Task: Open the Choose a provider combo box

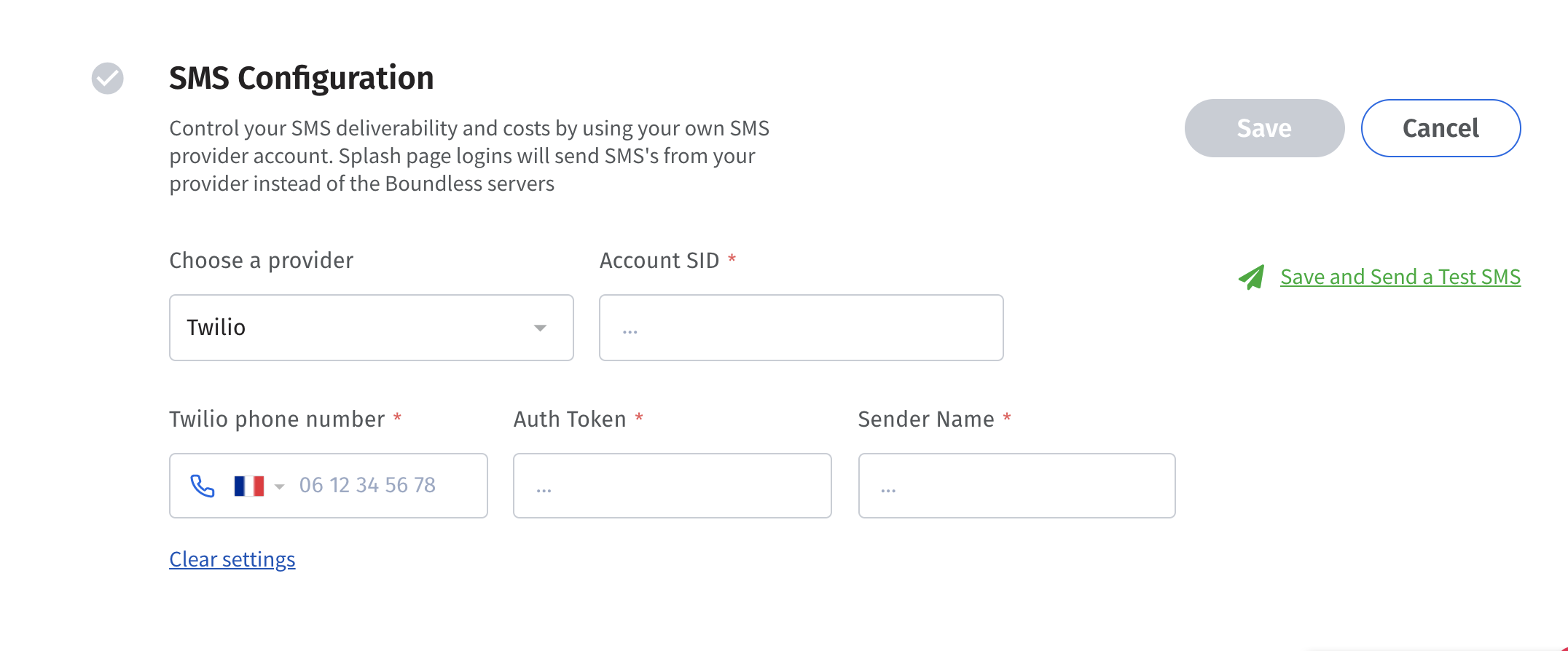Action: click(372, 328)
